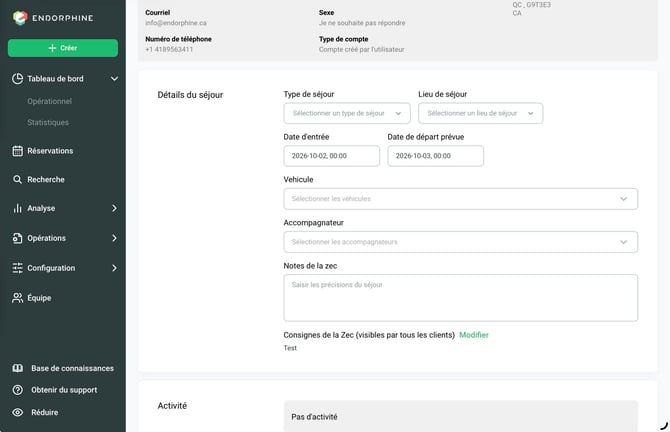Click the Réservations calendar icon
The height and width of the screenshot is (432, 670).
point(18,151)
